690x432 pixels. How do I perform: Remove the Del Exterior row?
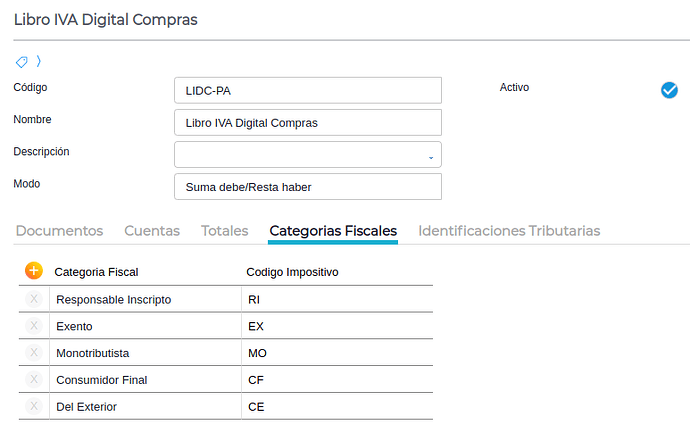[x=33, y=407]
